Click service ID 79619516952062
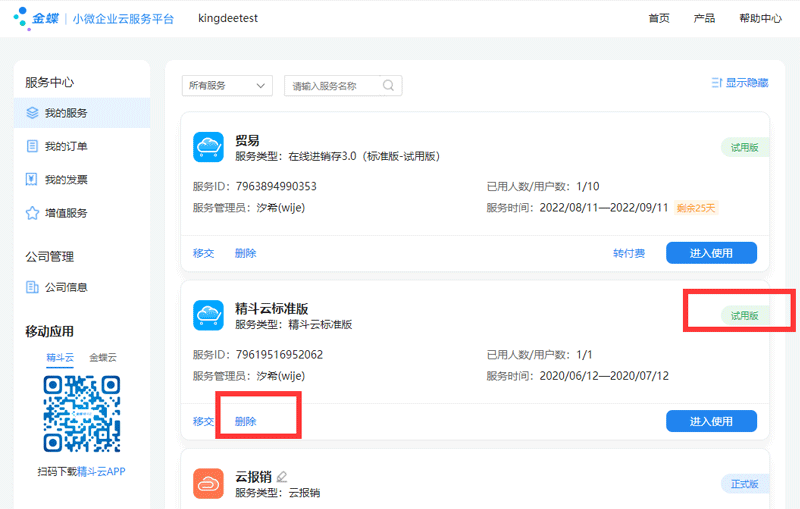The image size is (800, 509). (x=279, y=354)
